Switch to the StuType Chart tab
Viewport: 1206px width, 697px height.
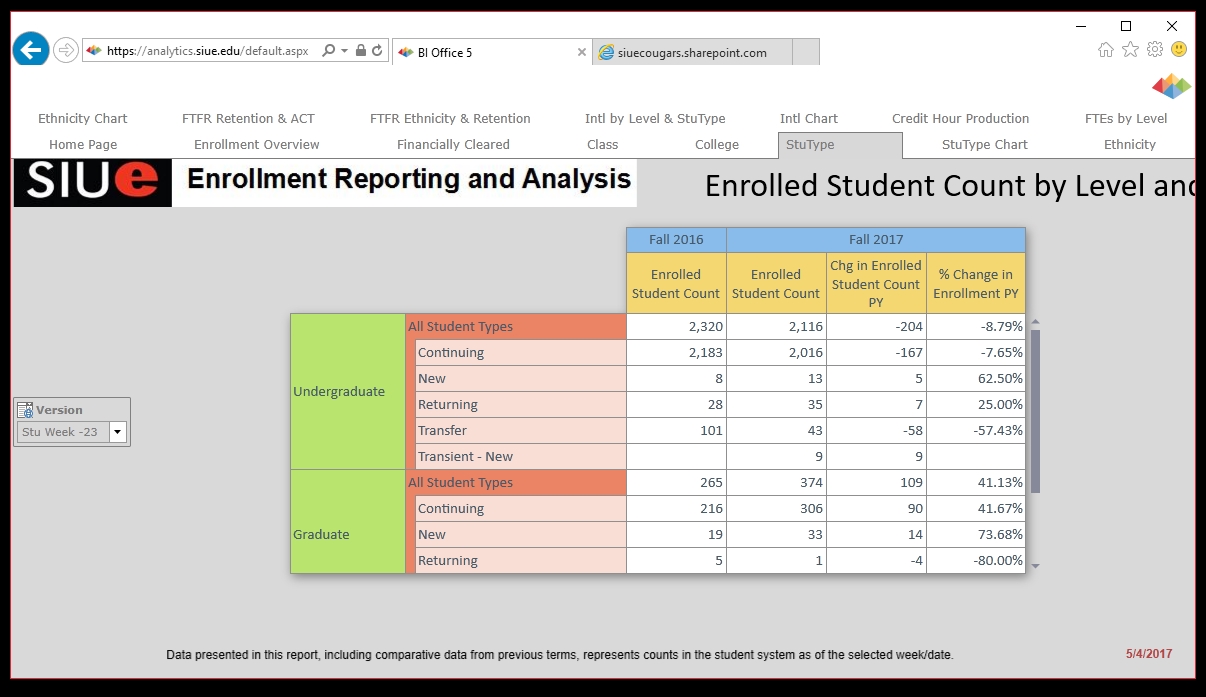point(984,145)
